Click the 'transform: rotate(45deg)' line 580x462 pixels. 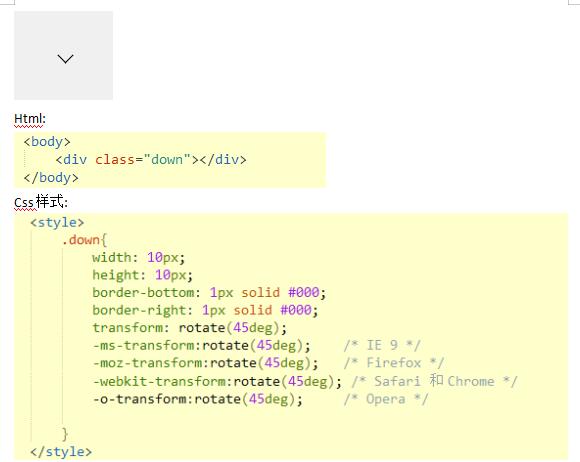(x=189, y=328)
